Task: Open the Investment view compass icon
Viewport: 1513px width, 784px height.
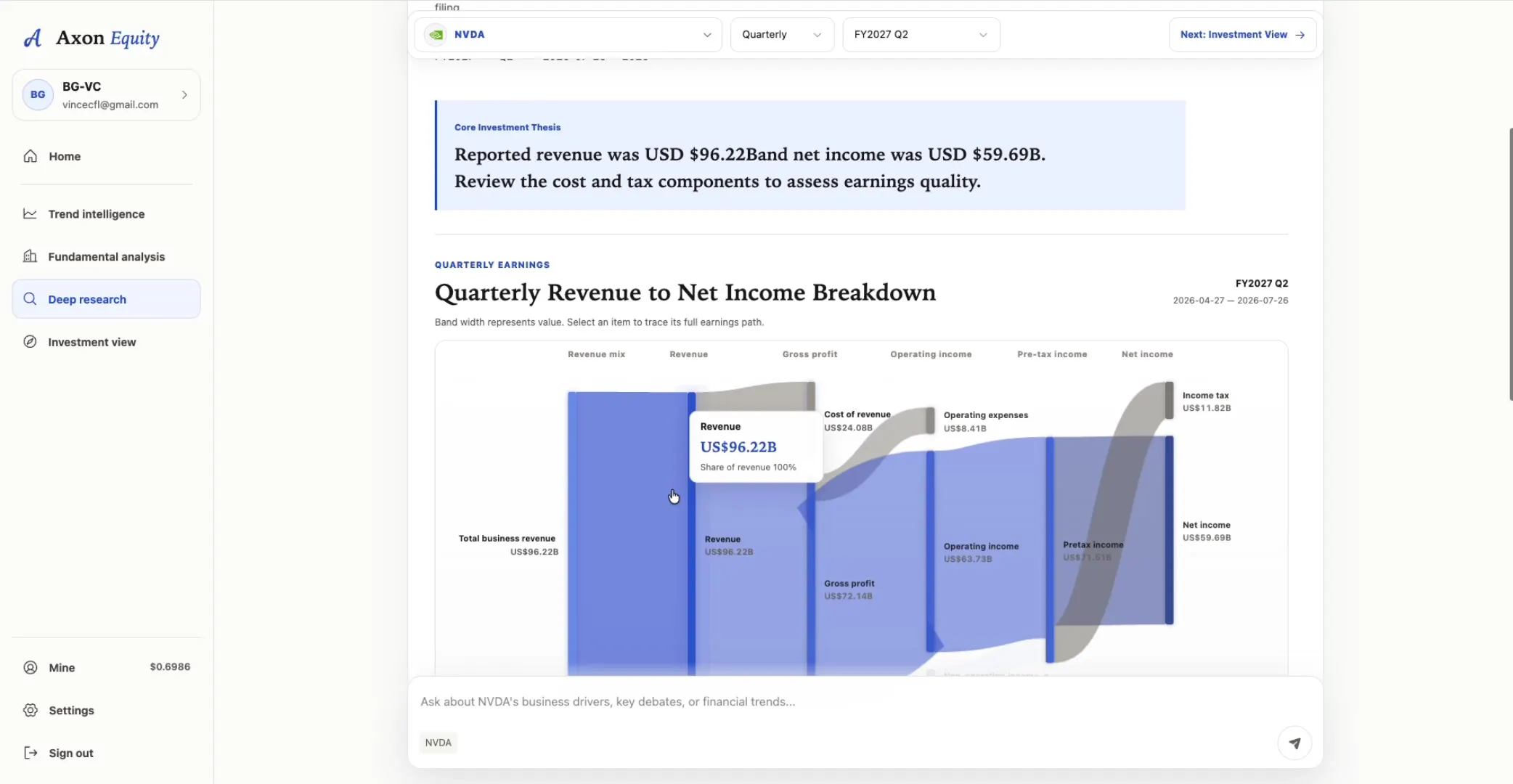Action: coord(30,342)
